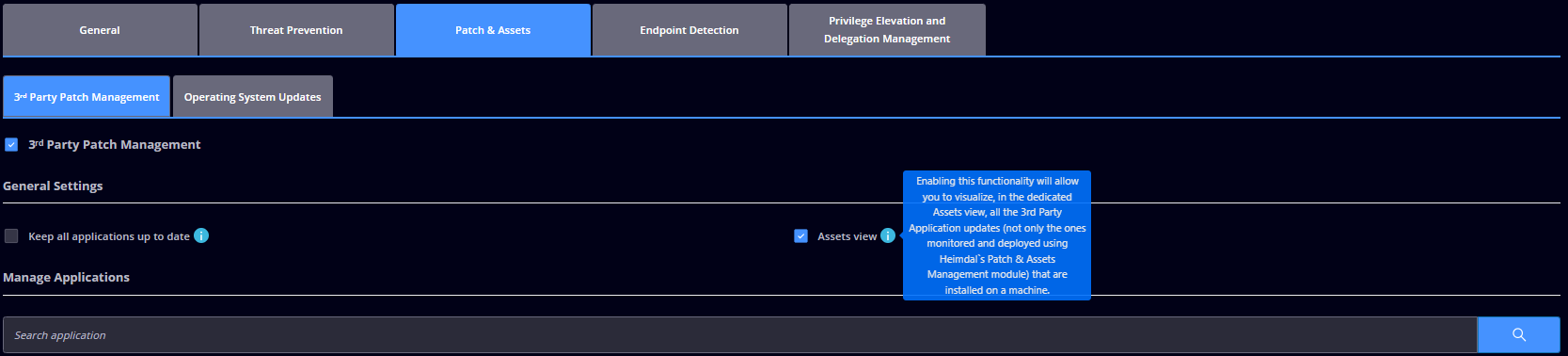Switch to the Threat Prevention tab
This screenshot has width=1568, height=356.
296,30
